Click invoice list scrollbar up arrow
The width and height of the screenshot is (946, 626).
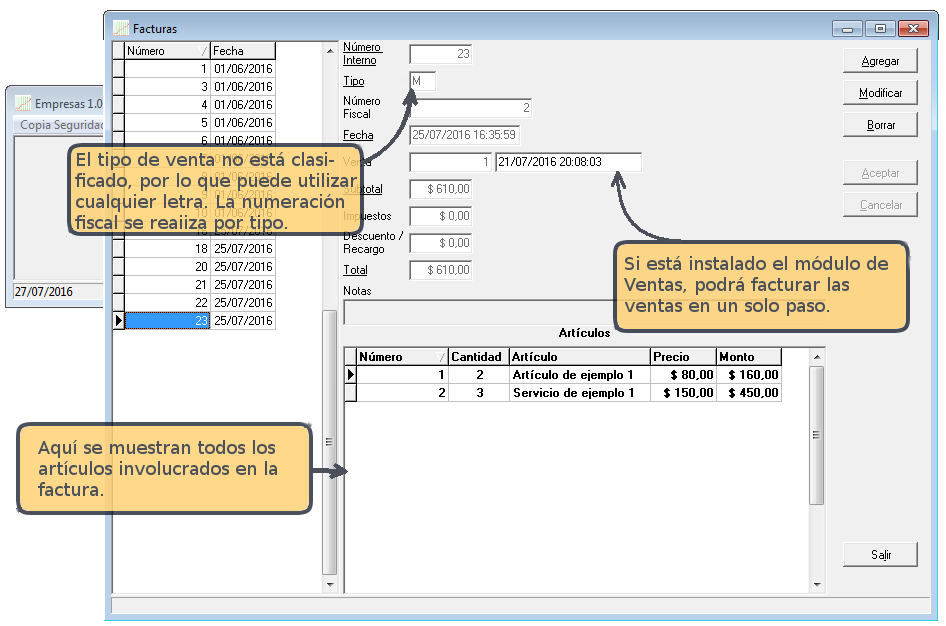pyautogui.click(x=329, y=51)
